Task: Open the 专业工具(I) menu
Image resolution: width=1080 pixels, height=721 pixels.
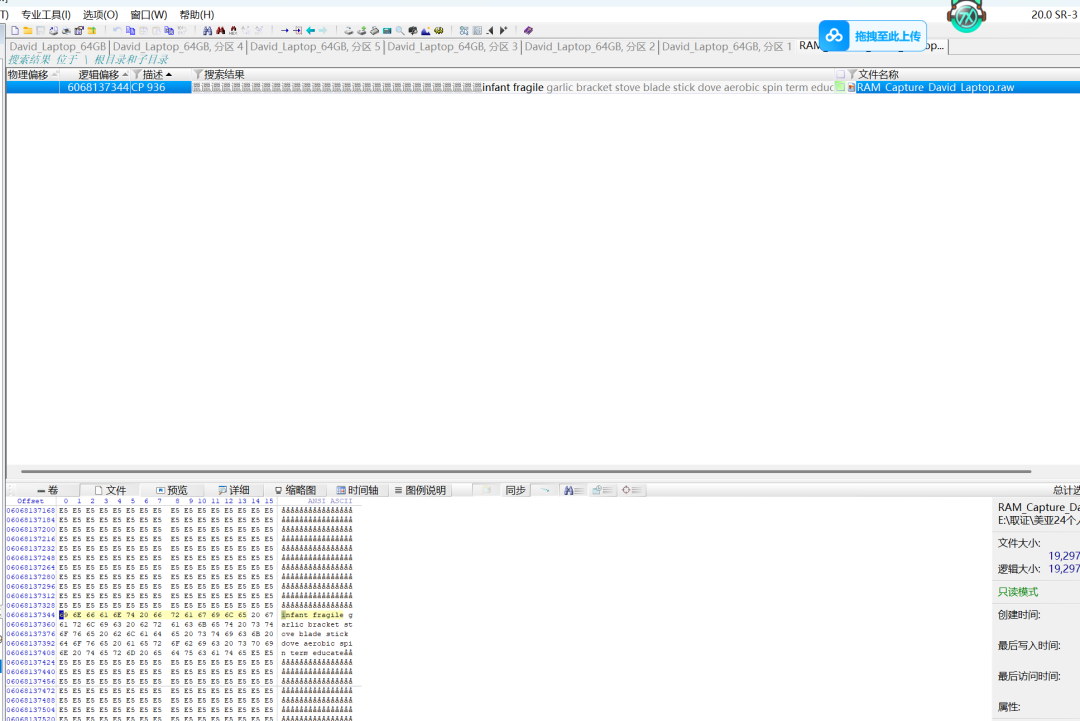Action: pyautogui.click(x=45, y=14)
